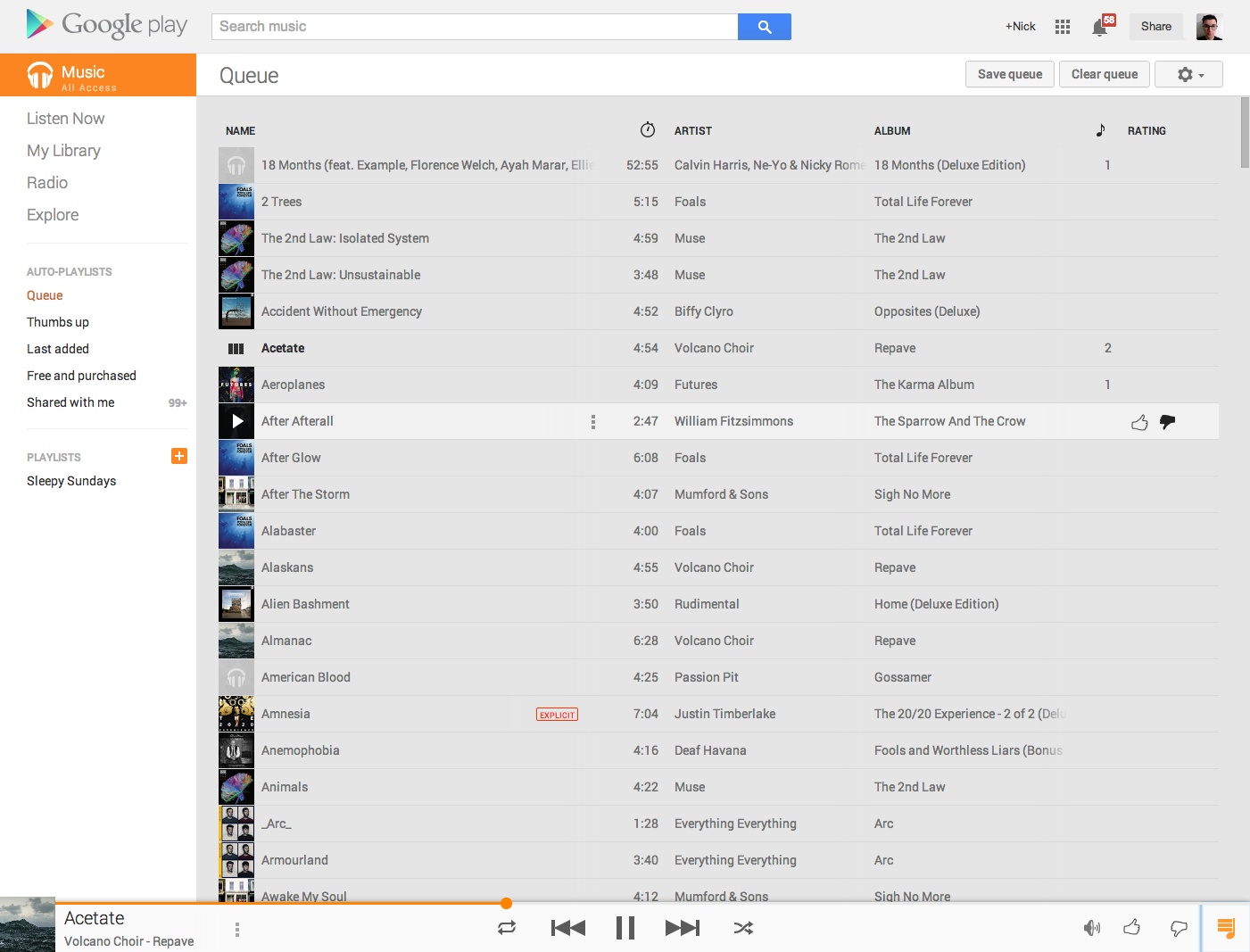Toggle the queue panel icon
Viewport: 1250px width, 952px height.
click(1226, 928)
